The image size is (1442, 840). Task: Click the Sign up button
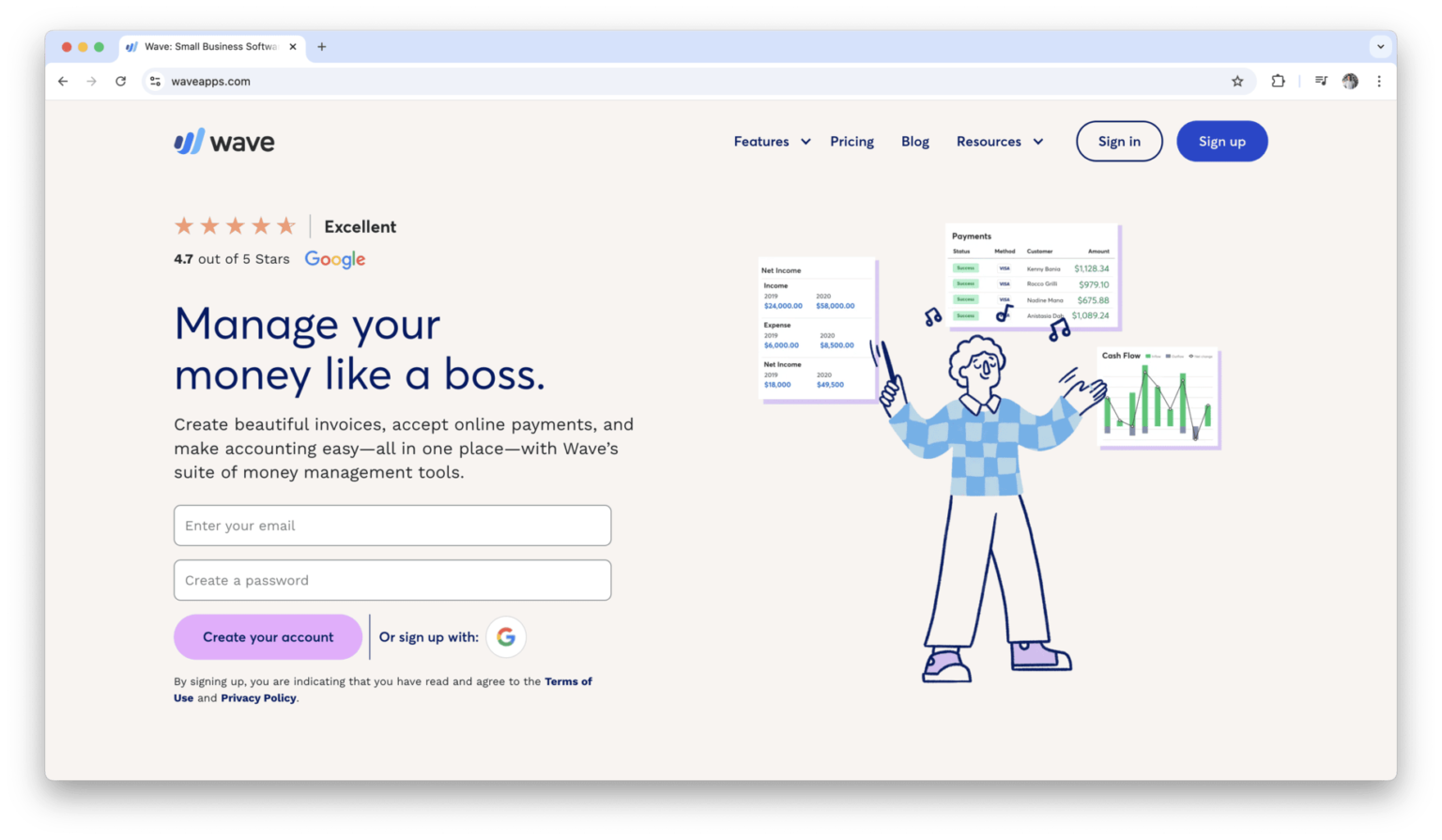point(1221,141)
